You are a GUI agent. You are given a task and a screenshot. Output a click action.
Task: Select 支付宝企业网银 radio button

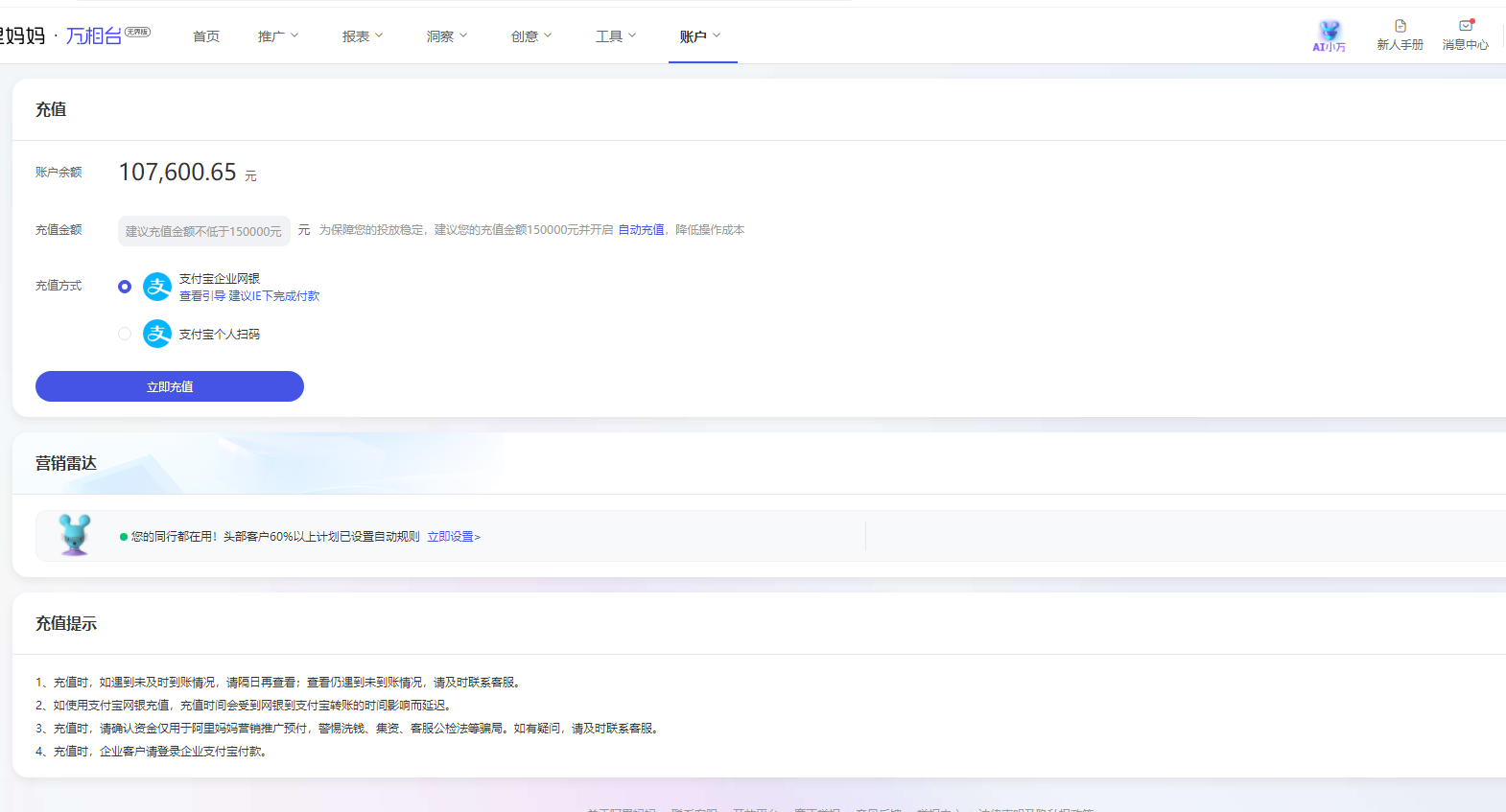125,287
